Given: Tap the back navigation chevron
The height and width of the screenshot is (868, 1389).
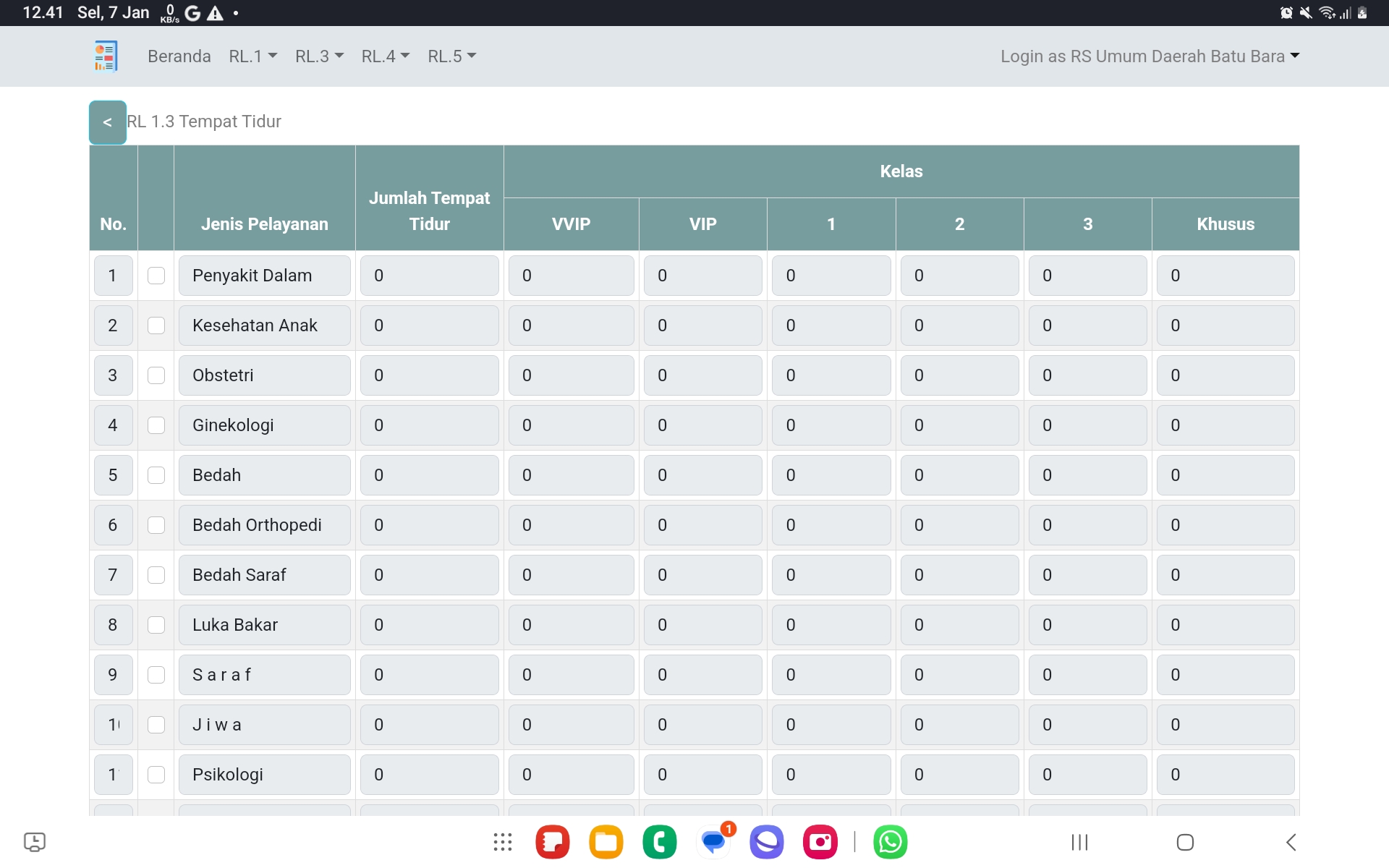Looking at the screenshot, I should pos(1291,842).
